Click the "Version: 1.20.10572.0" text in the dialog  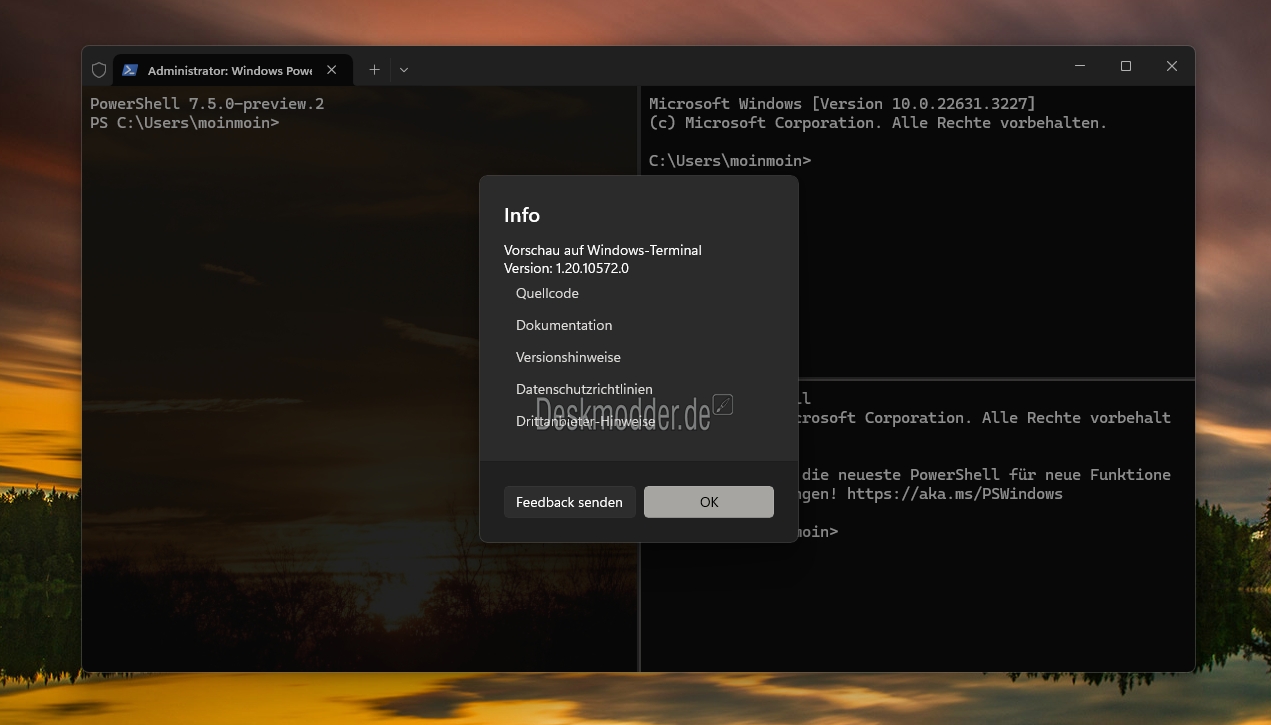tap(566, 268)
